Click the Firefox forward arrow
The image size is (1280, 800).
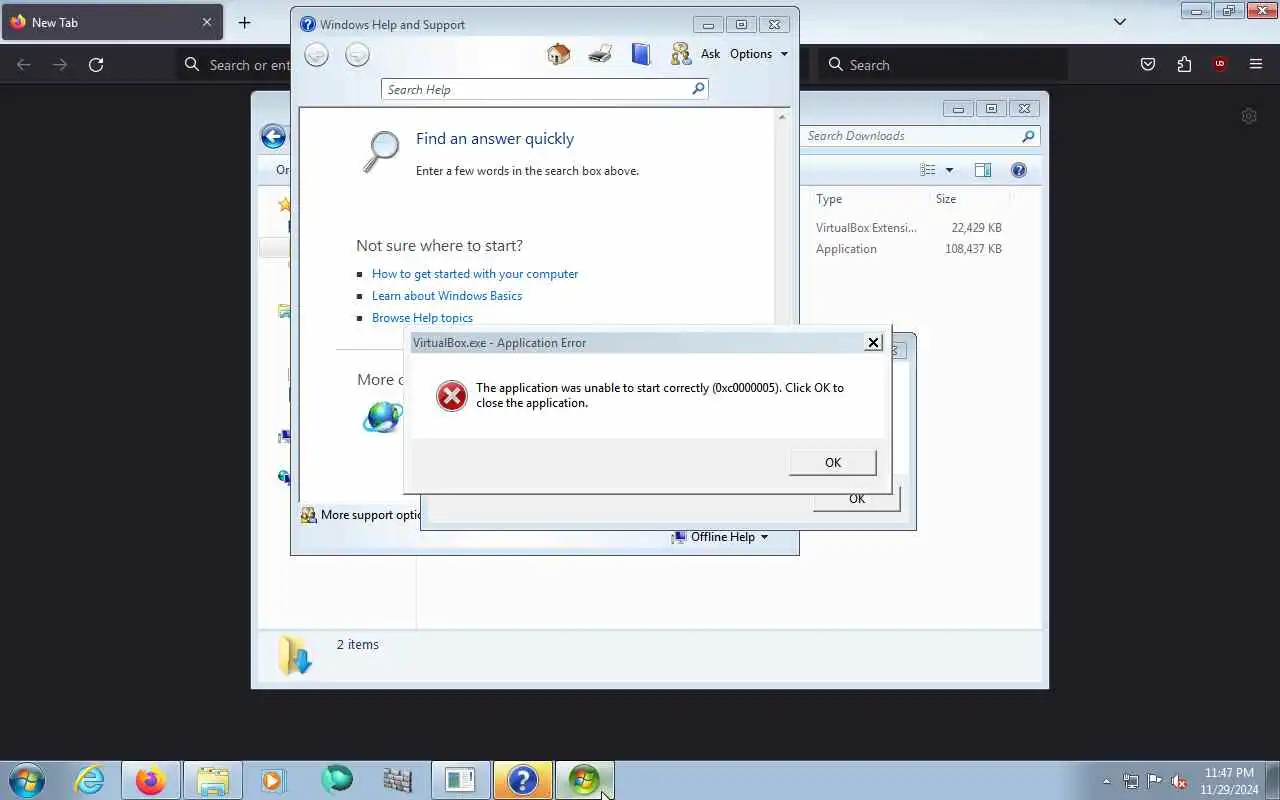[60, 65]
